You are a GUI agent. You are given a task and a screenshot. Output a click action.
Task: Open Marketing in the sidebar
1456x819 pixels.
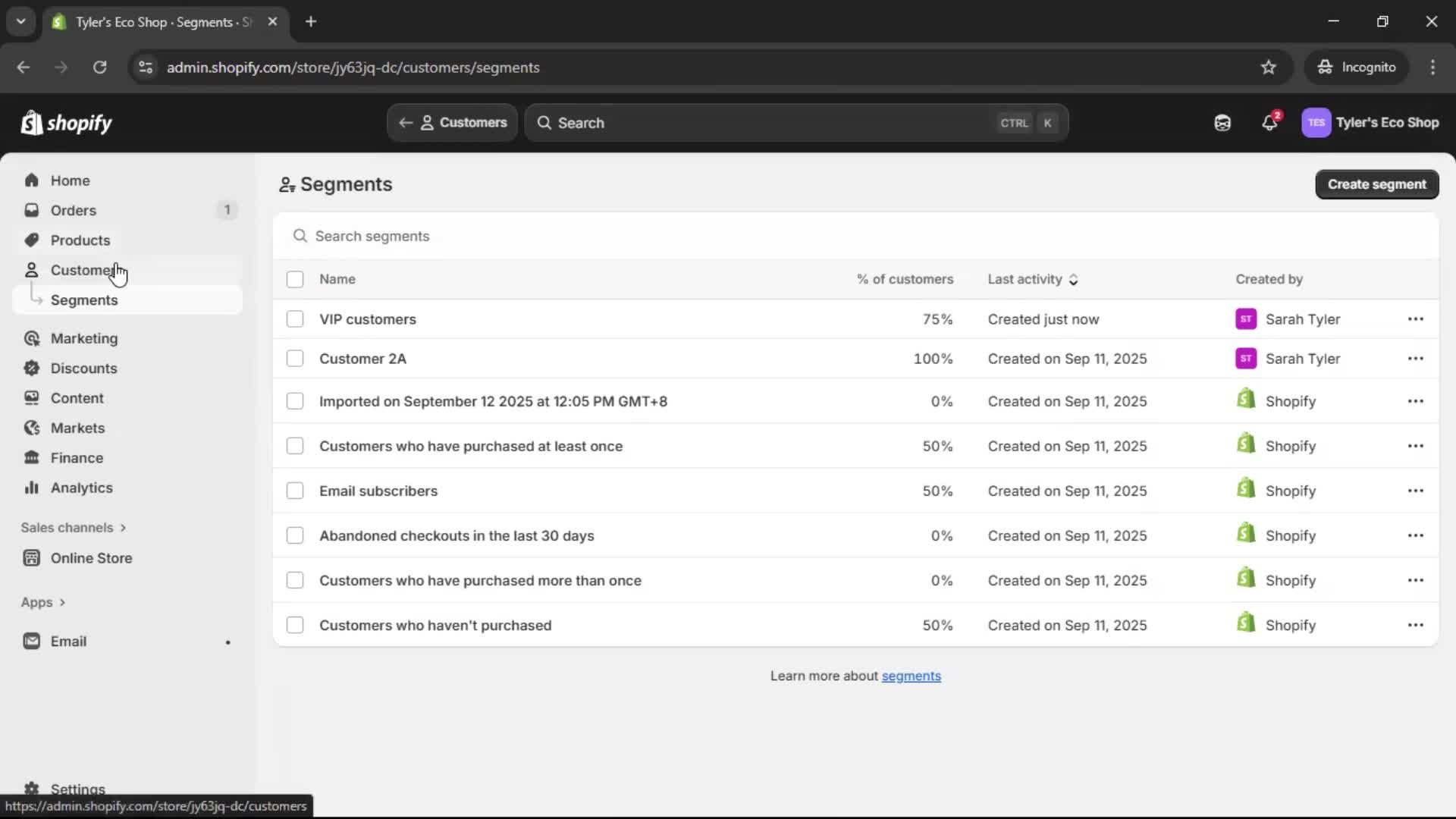(83, 338)
